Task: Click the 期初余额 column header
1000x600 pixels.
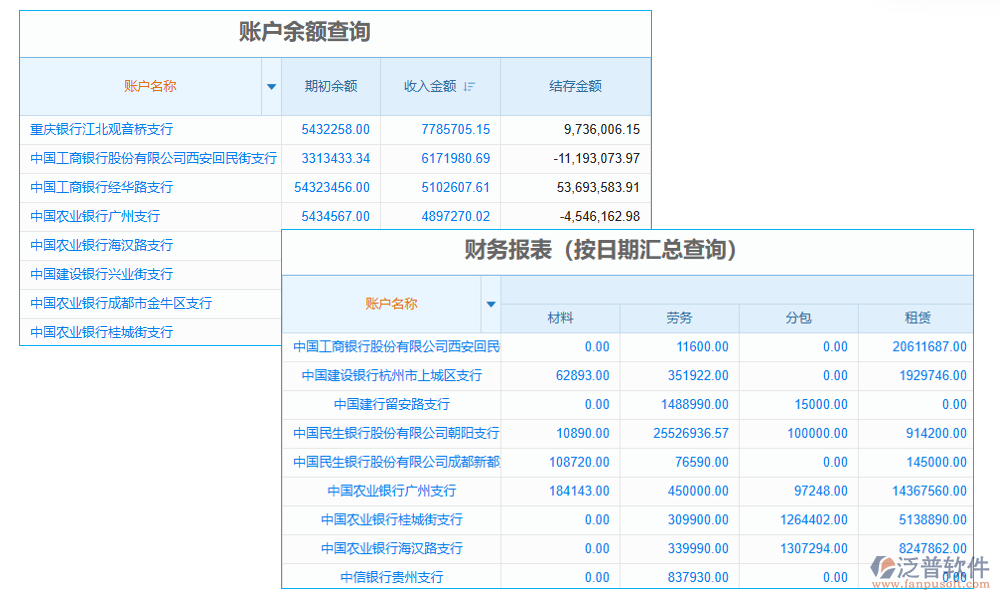Action: tap(331, 87)
